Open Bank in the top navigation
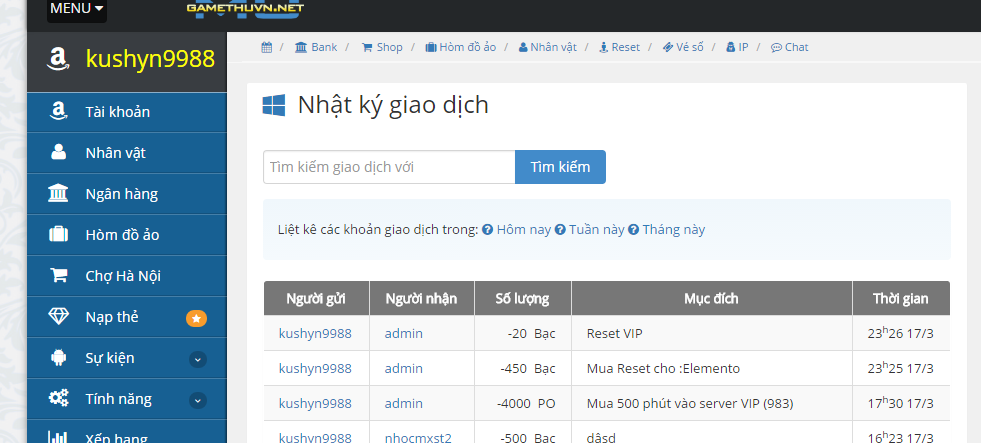This screenshot has height=443, width=981. 316,47
